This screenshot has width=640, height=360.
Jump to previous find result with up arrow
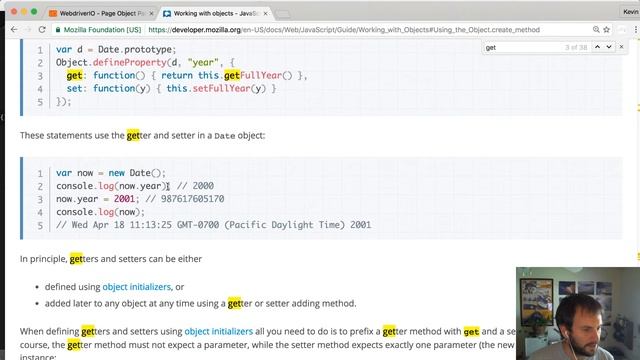point(598,47)
